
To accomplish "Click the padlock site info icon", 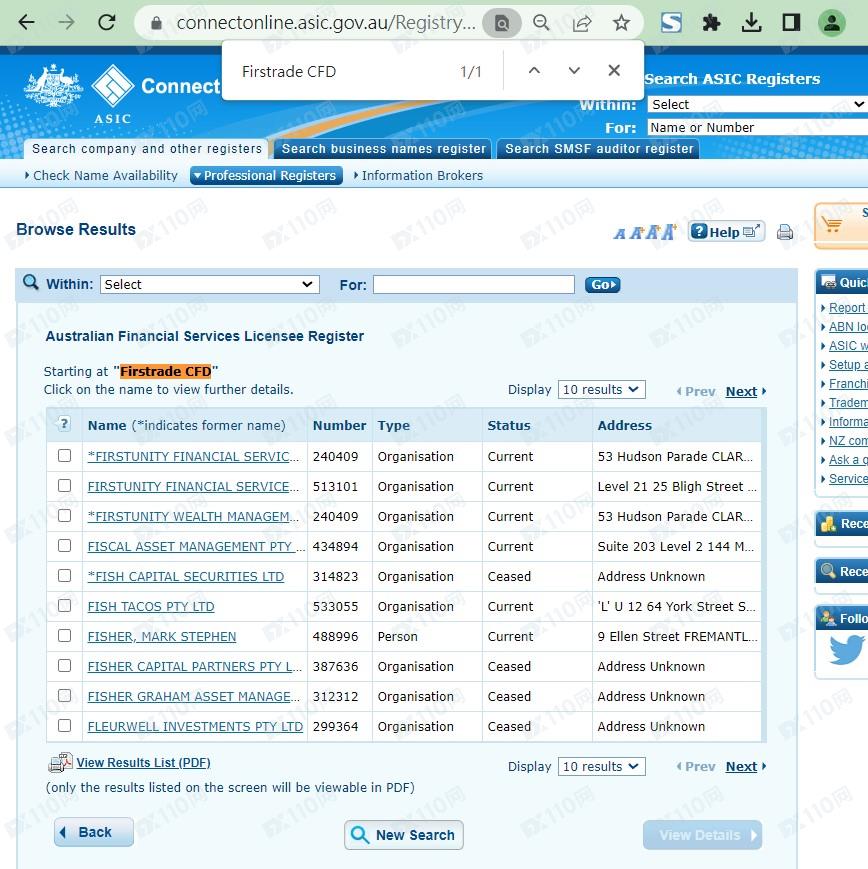I will [156, 23].
